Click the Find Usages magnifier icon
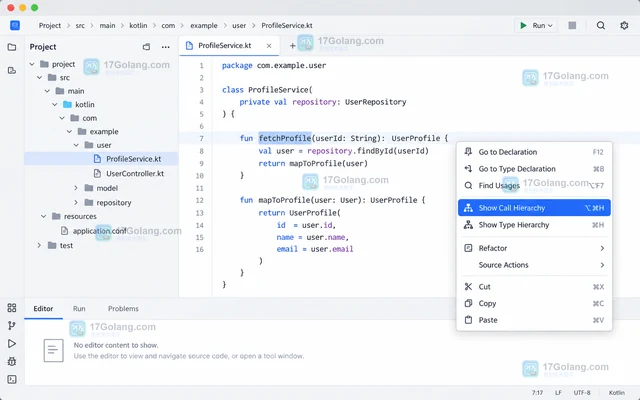The height and width of the screenshot is (400, 640). click(x=468, y=185)
